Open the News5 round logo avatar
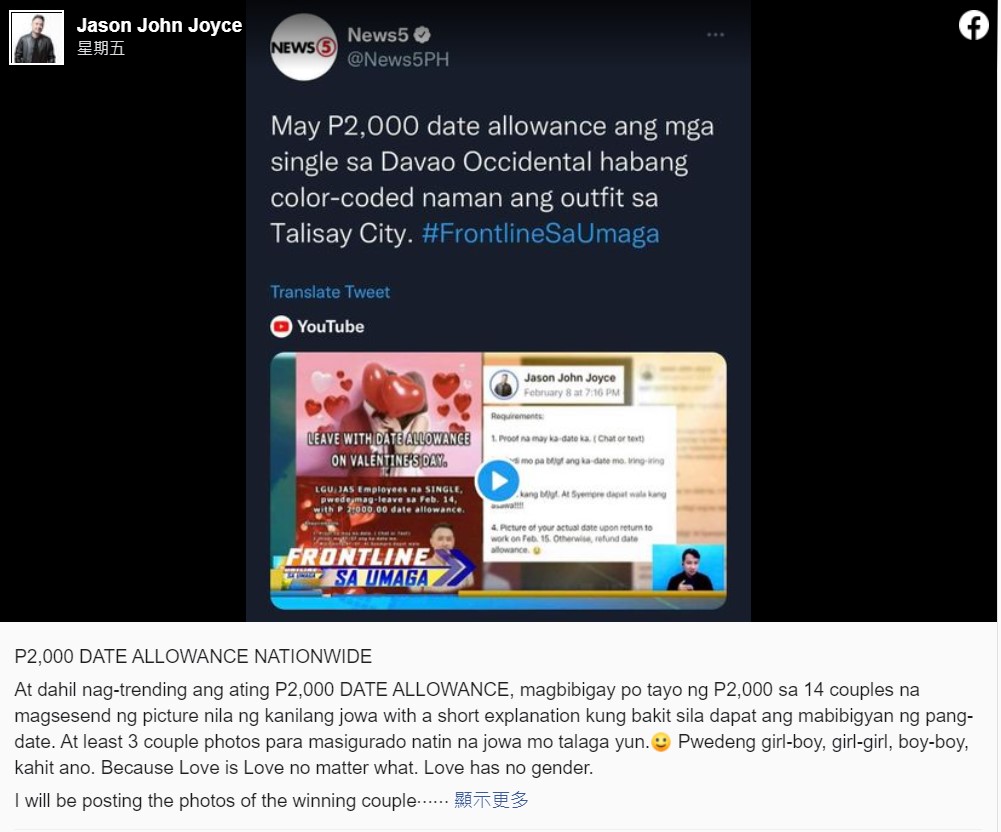Viewport: 1001px width, 832px height. click(304, 47)
